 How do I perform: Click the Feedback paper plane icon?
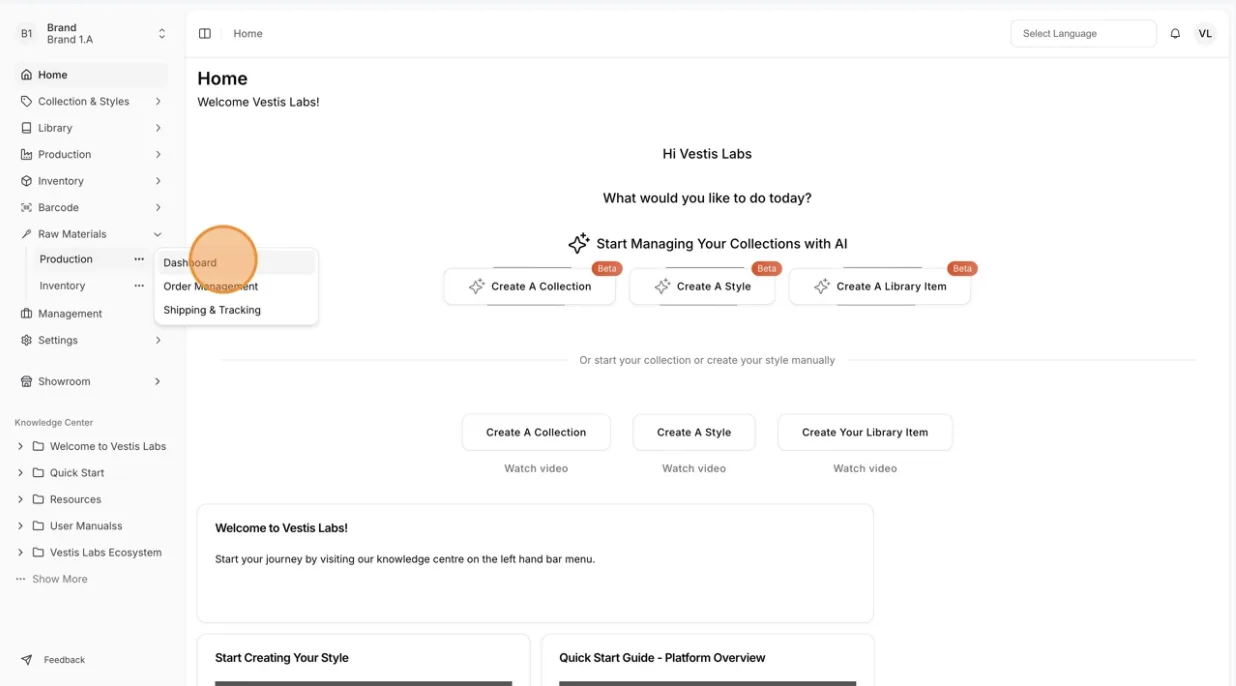tap(26, 660)
